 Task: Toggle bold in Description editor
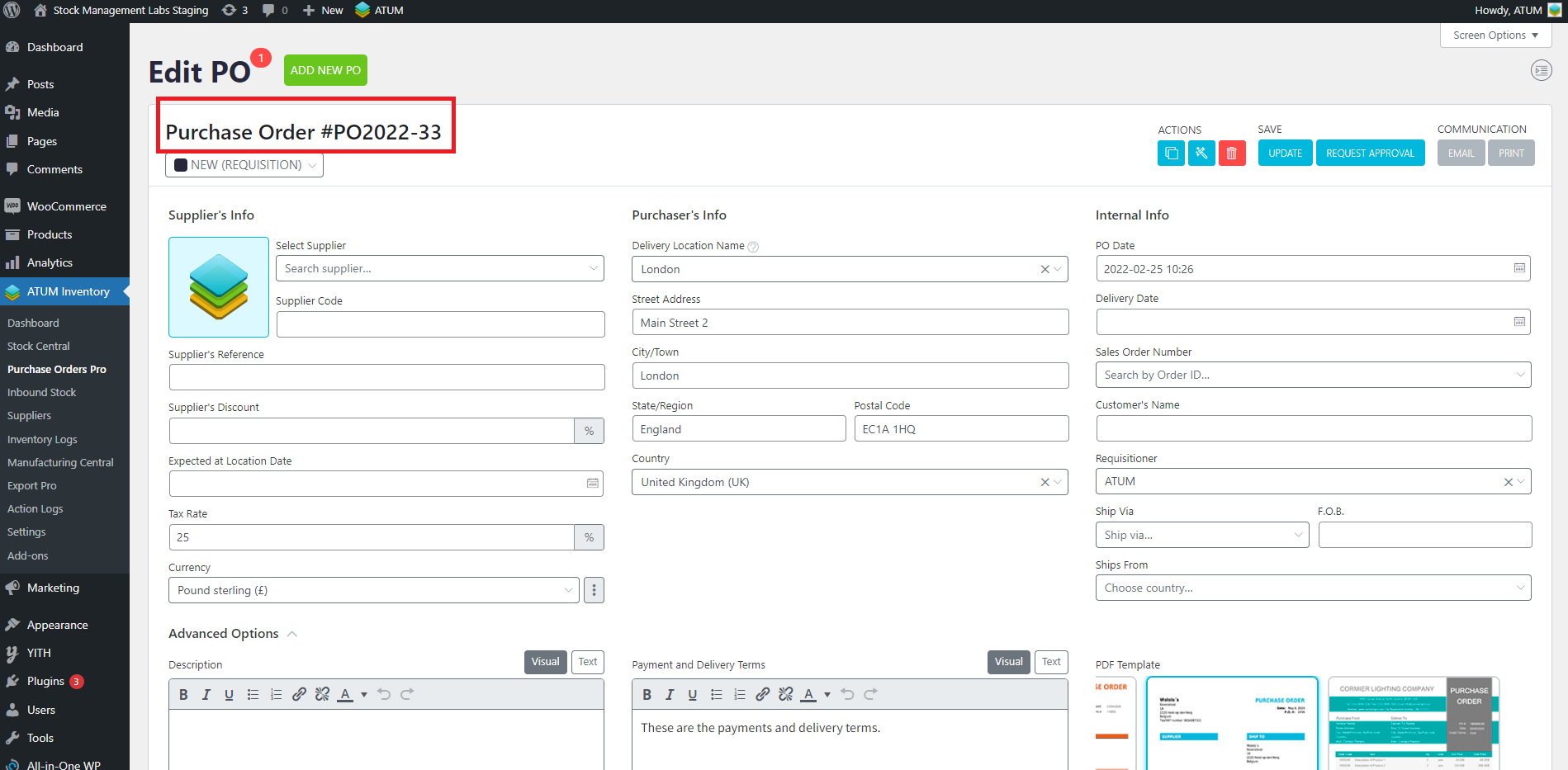(183, 695)
